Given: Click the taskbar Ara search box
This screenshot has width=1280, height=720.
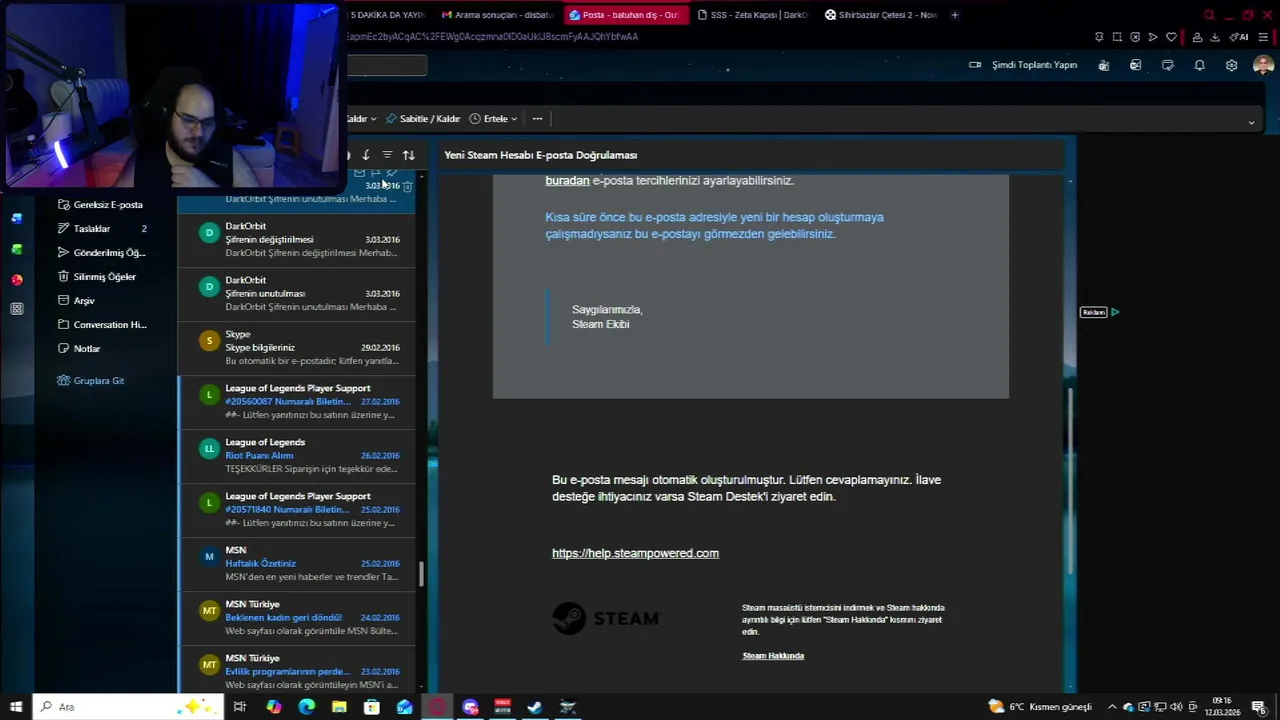Looking at the screenshot, I should pyautogui.click(x=128, y=707).
